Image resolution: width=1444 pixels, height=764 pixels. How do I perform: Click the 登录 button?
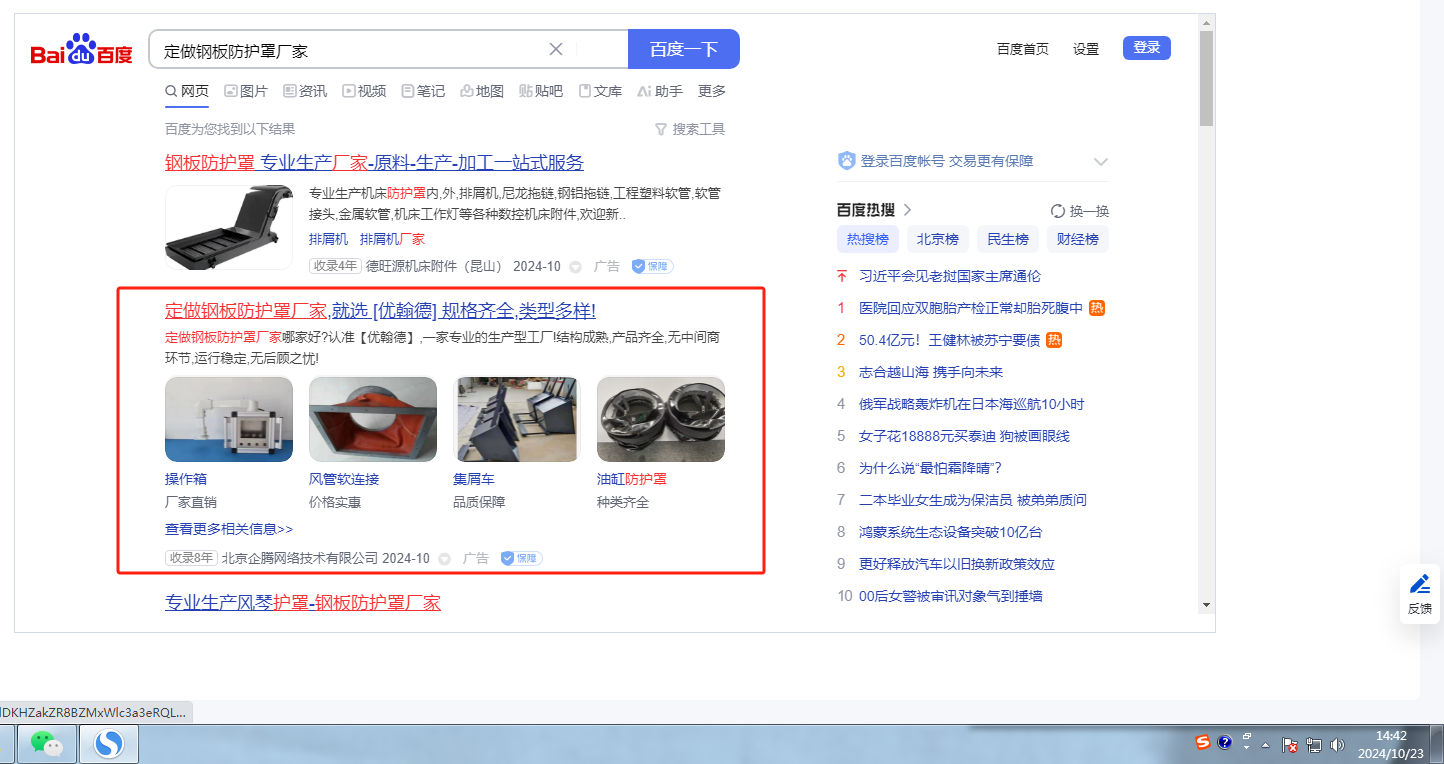tap(1147, 48)
